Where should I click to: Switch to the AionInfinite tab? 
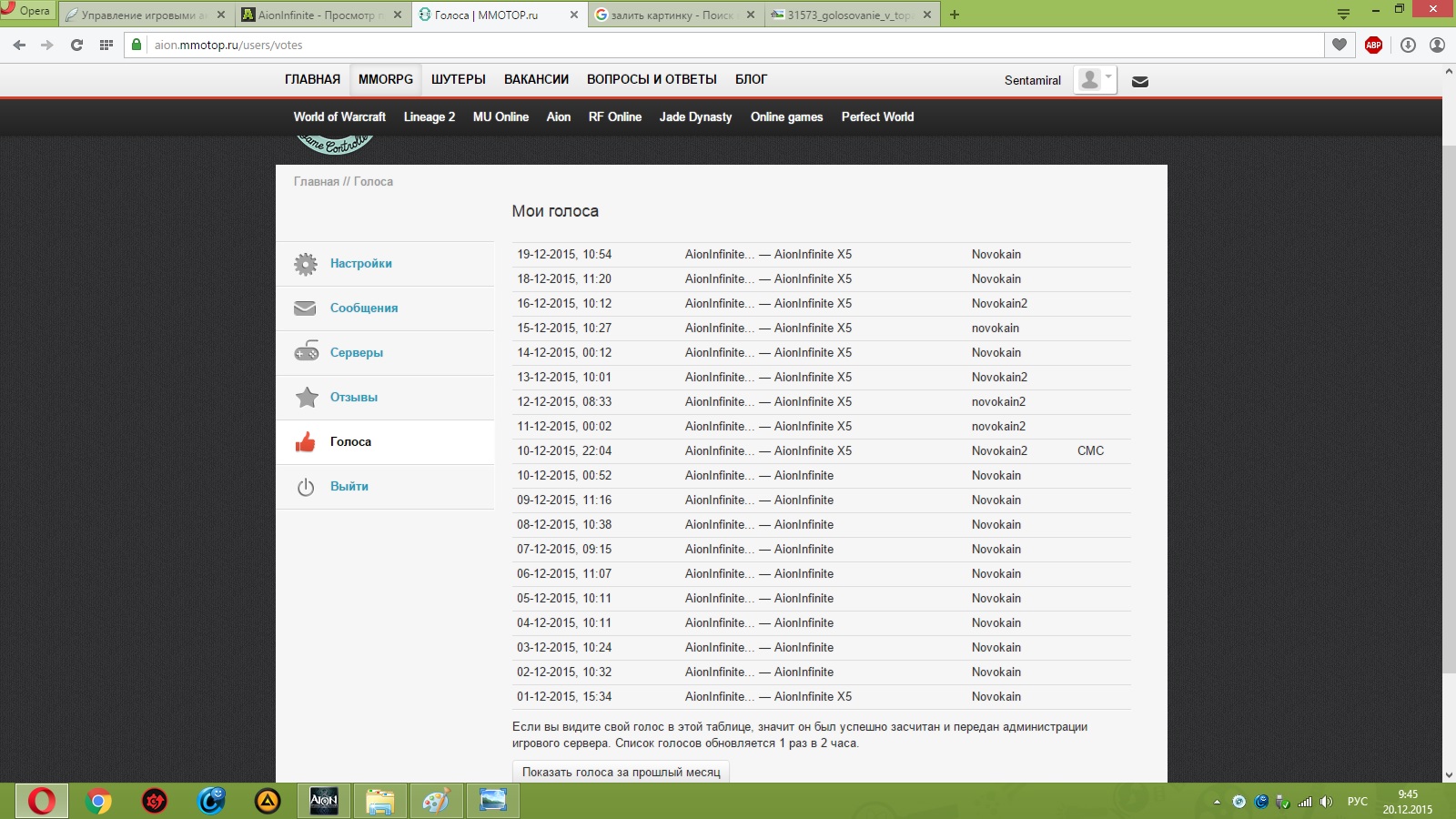pyautogui.click(x=320, y=15)
